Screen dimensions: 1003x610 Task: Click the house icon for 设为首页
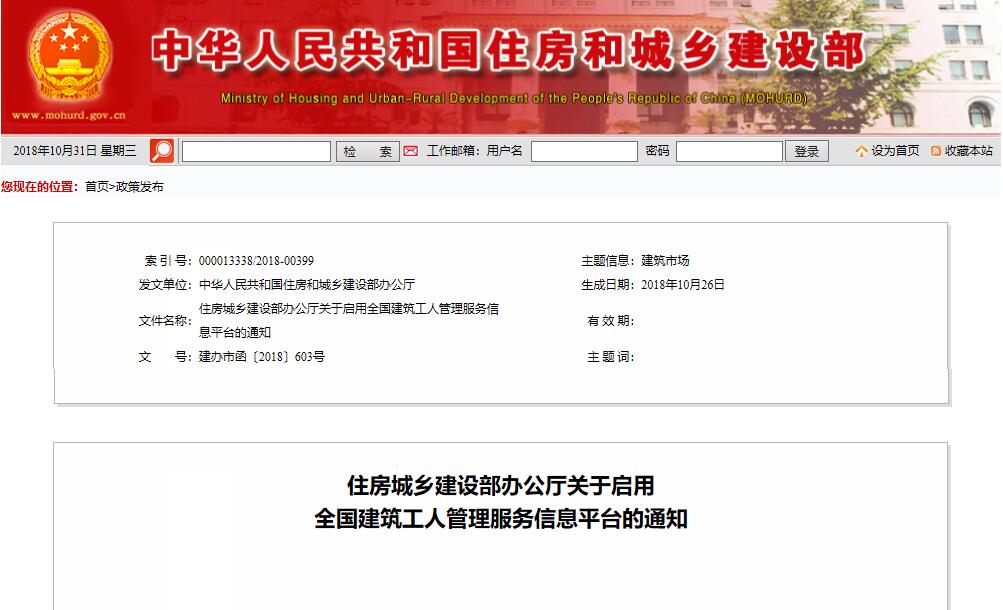pyautogui.click(x=861, y=151)
